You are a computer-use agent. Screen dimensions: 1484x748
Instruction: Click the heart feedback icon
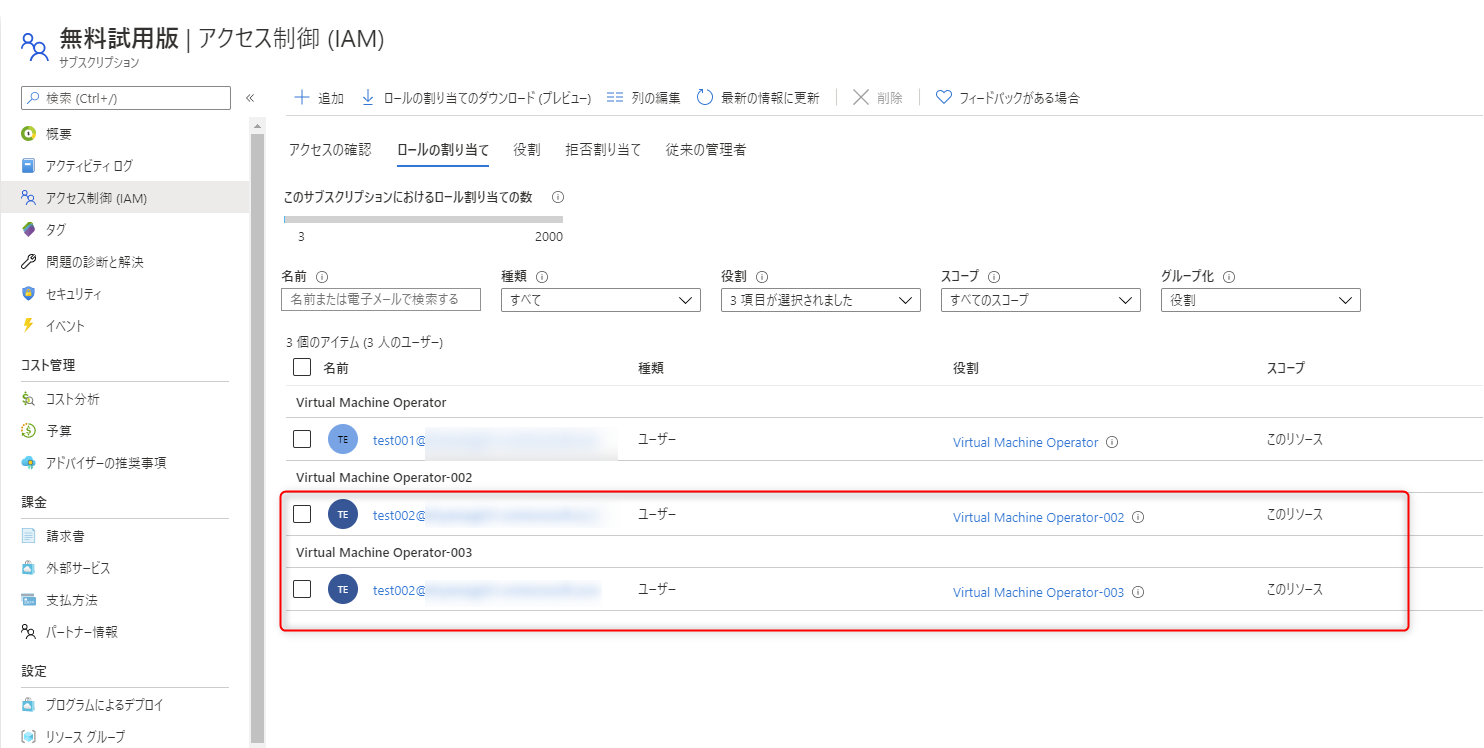(x=943, y=98)
